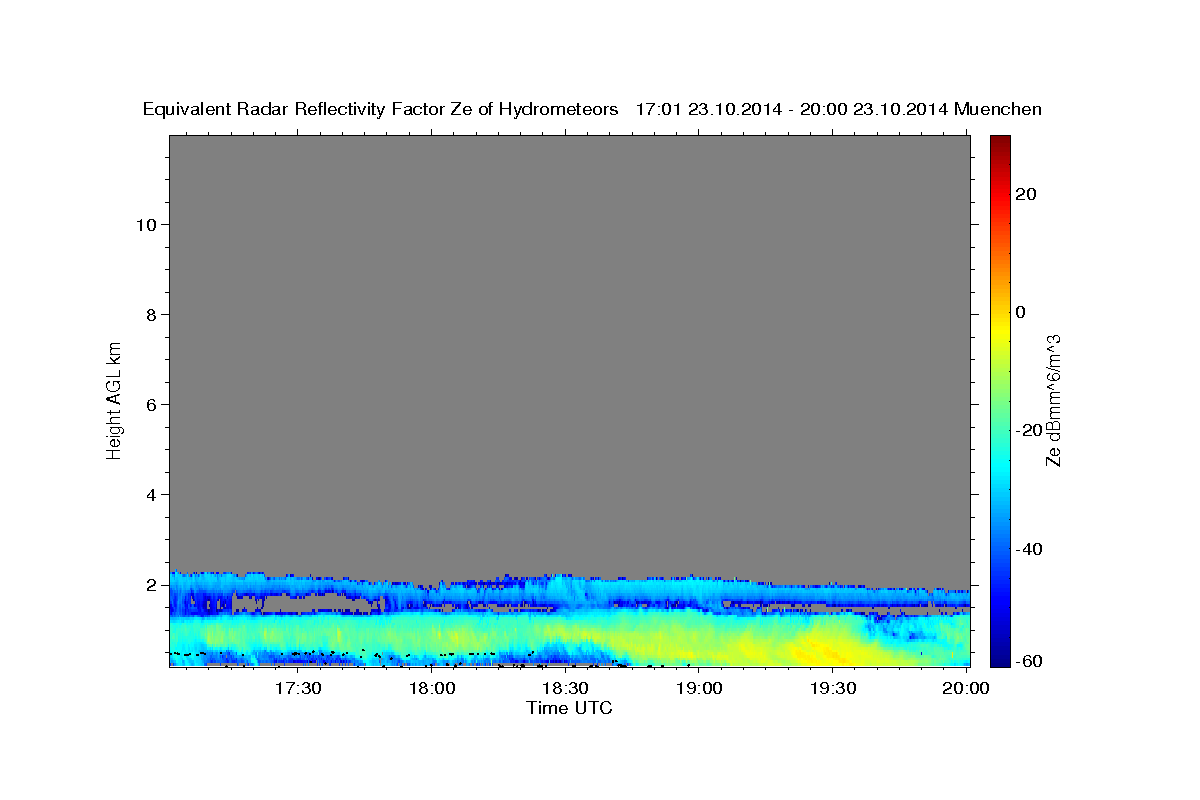Click the station name 'Muenchen' in the title

tap(998, 109)
